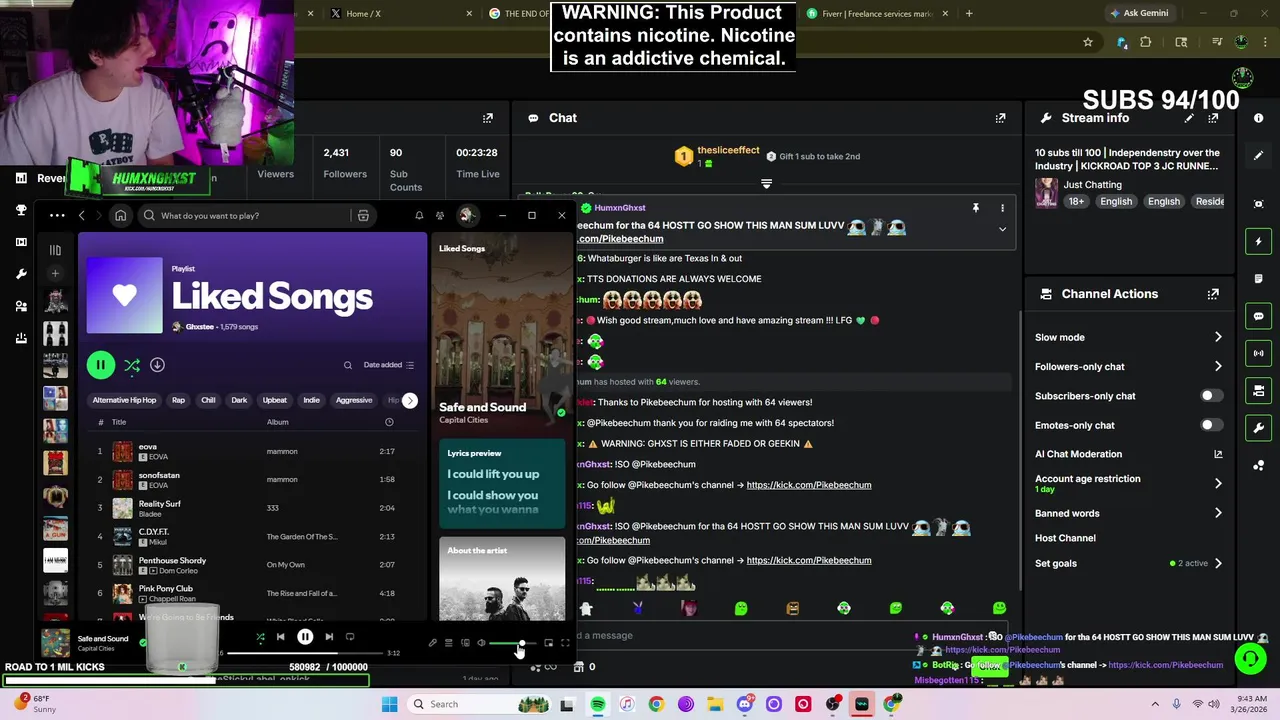
Task: Filter by Chill genre chip
Action: coord(208,400)
